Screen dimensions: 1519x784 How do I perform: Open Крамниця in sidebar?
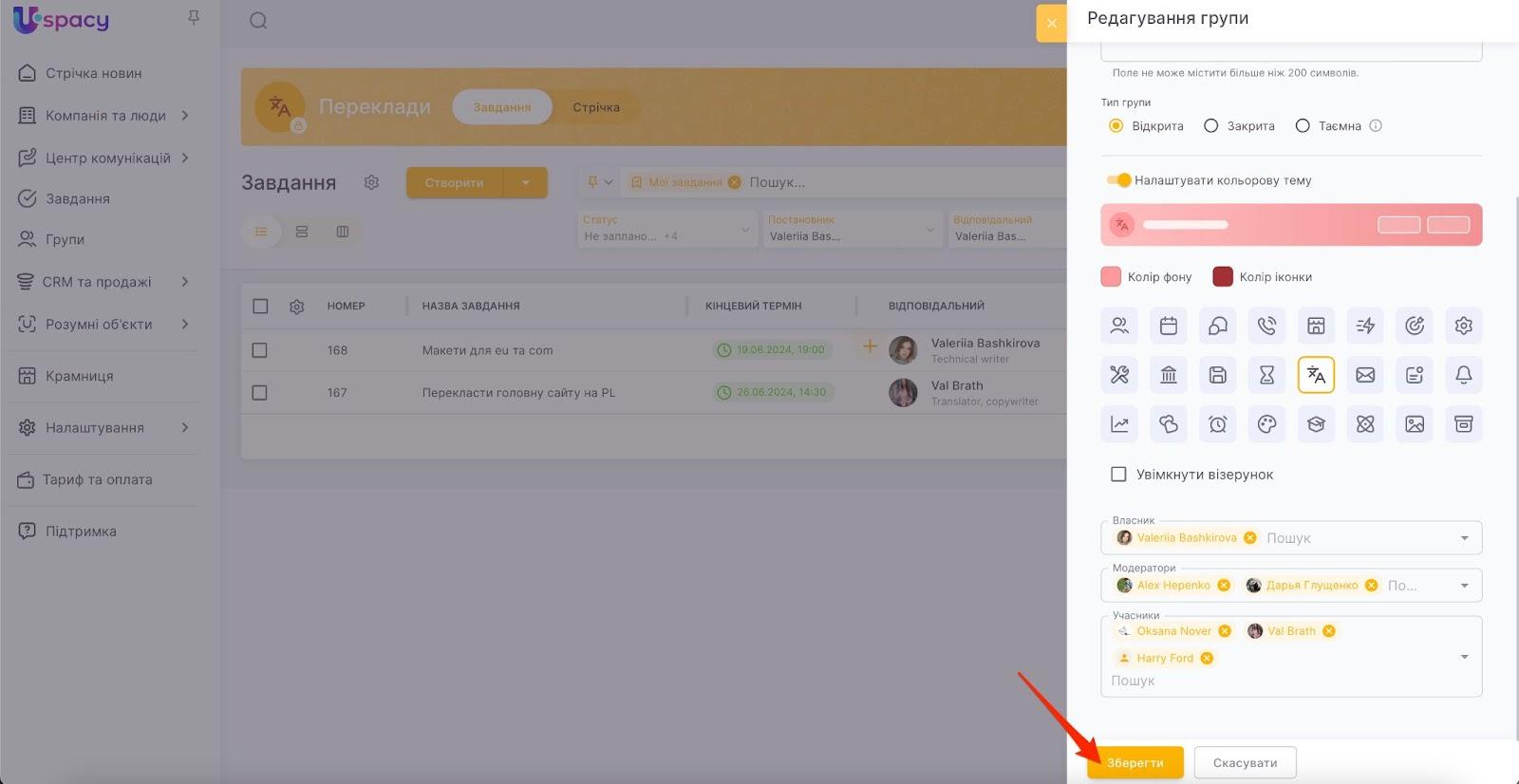click(79, 376)
